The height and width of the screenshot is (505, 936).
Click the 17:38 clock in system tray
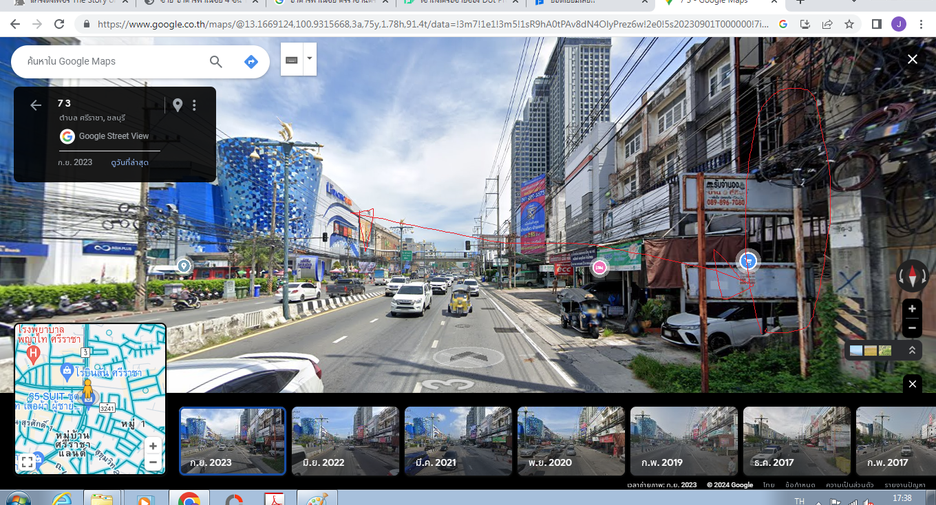902,498
